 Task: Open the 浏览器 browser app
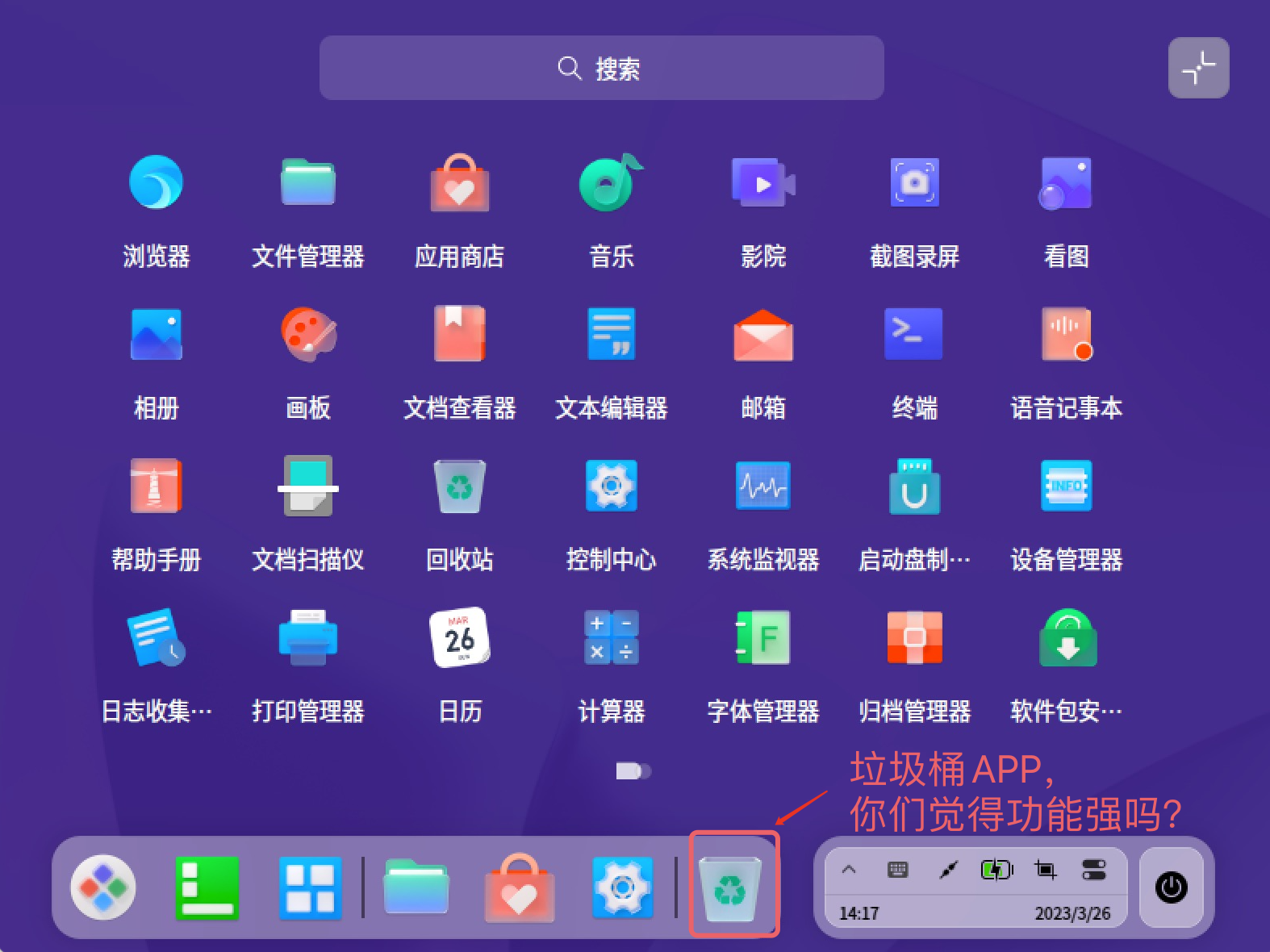[x=156, y=182]
